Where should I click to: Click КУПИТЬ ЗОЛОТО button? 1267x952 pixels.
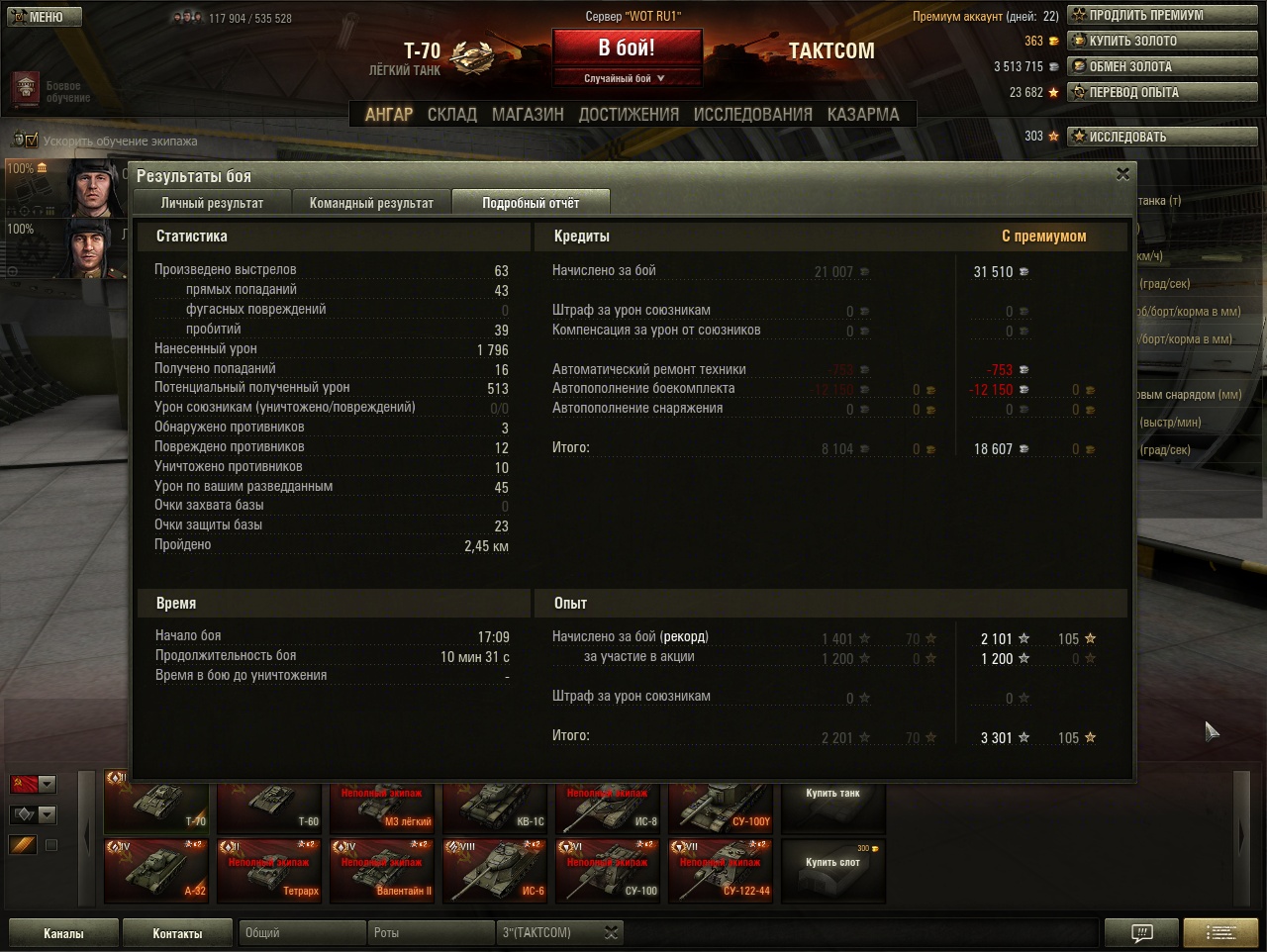[x=1162, y=41]
